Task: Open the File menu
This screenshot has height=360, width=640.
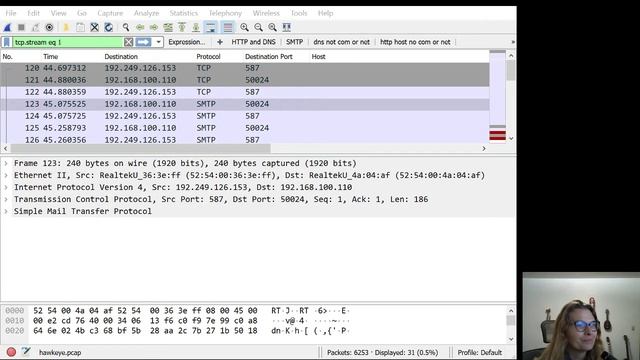Action: click(11, 13)
